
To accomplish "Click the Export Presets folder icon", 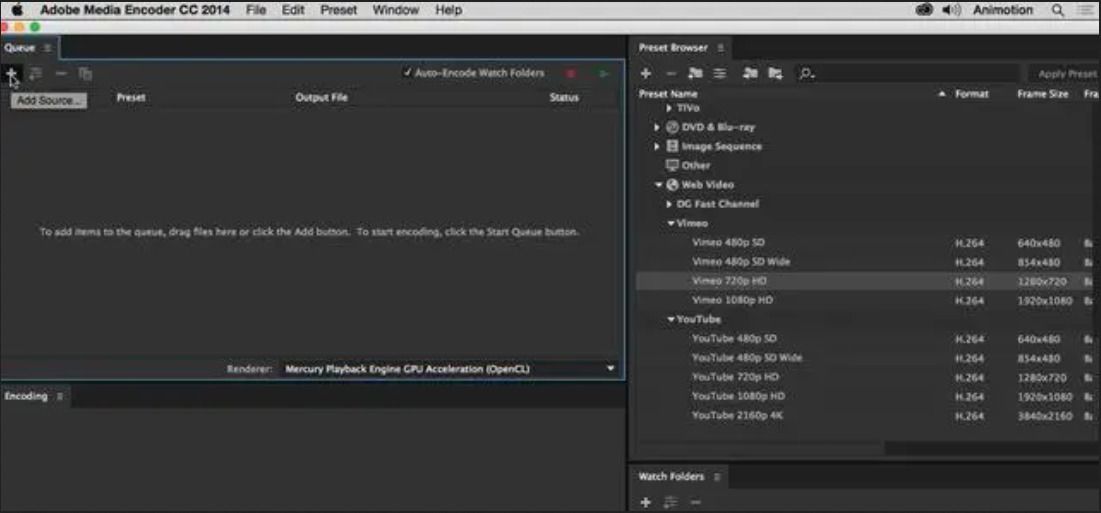I will (x=775, y=73).
